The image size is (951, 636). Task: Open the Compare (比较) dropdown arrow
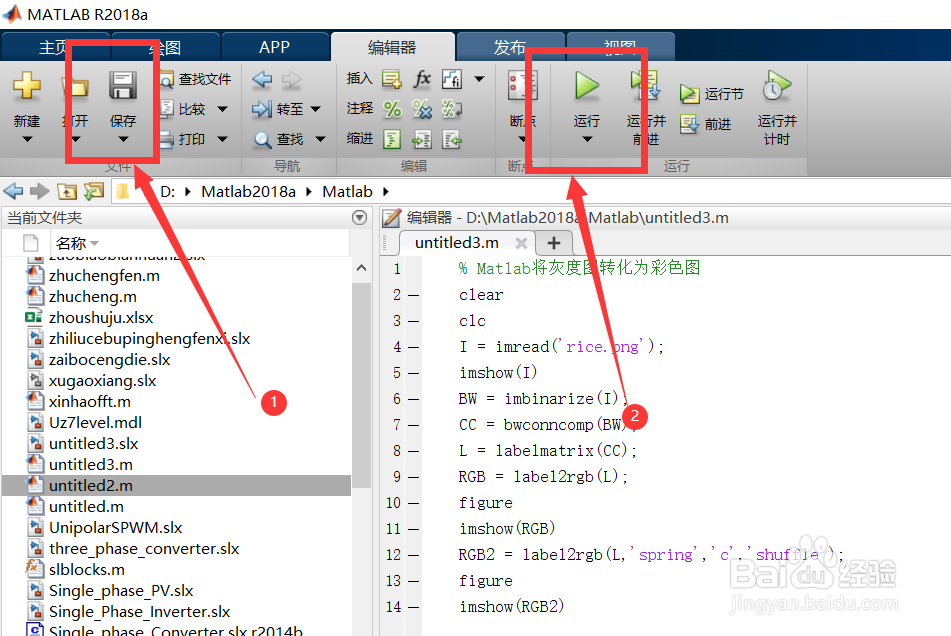[223, 109]
